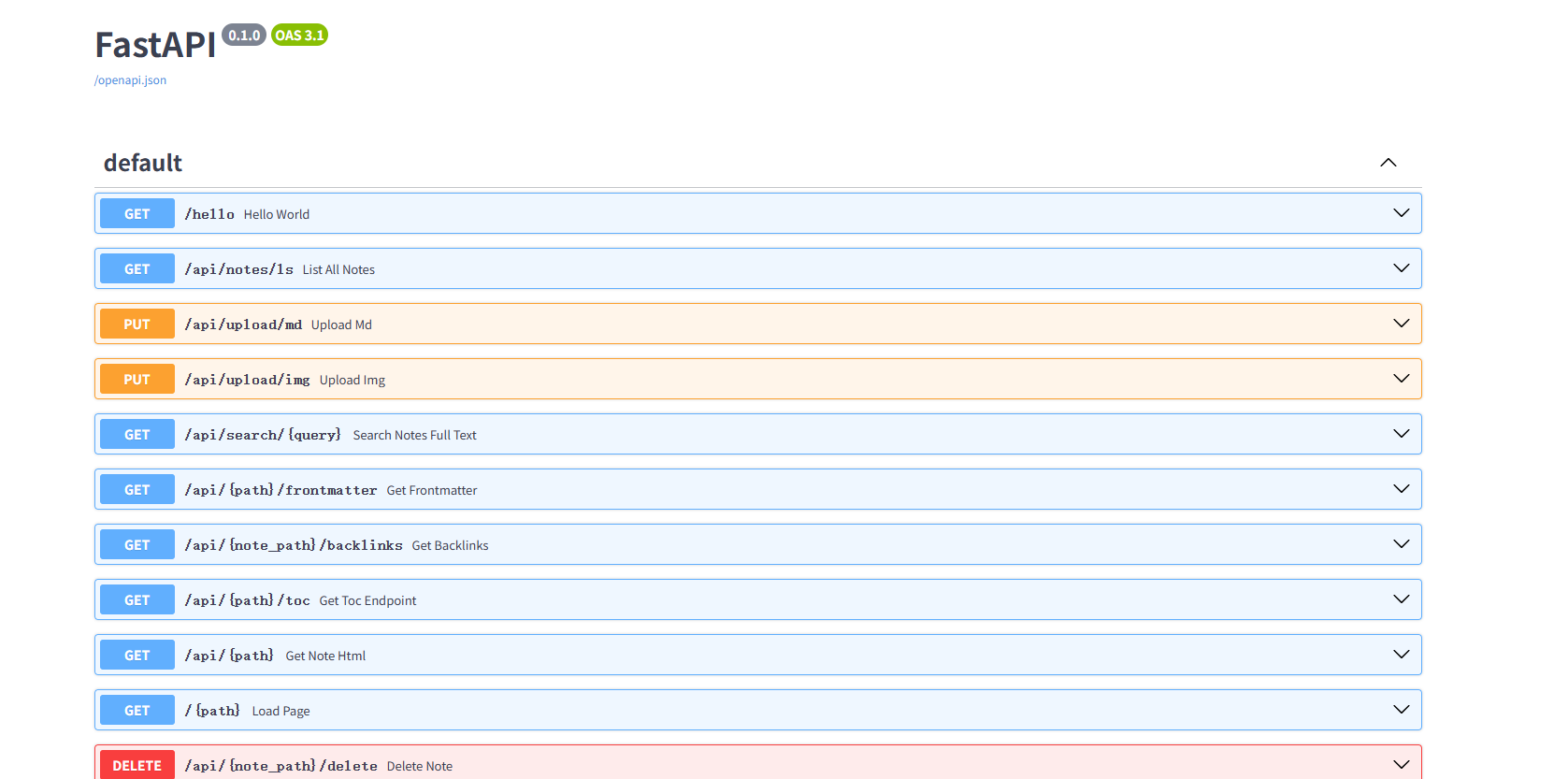Screen dimensions: 1568x779
Task: Click the List All Notes summary
Action: tap(338, 269)
